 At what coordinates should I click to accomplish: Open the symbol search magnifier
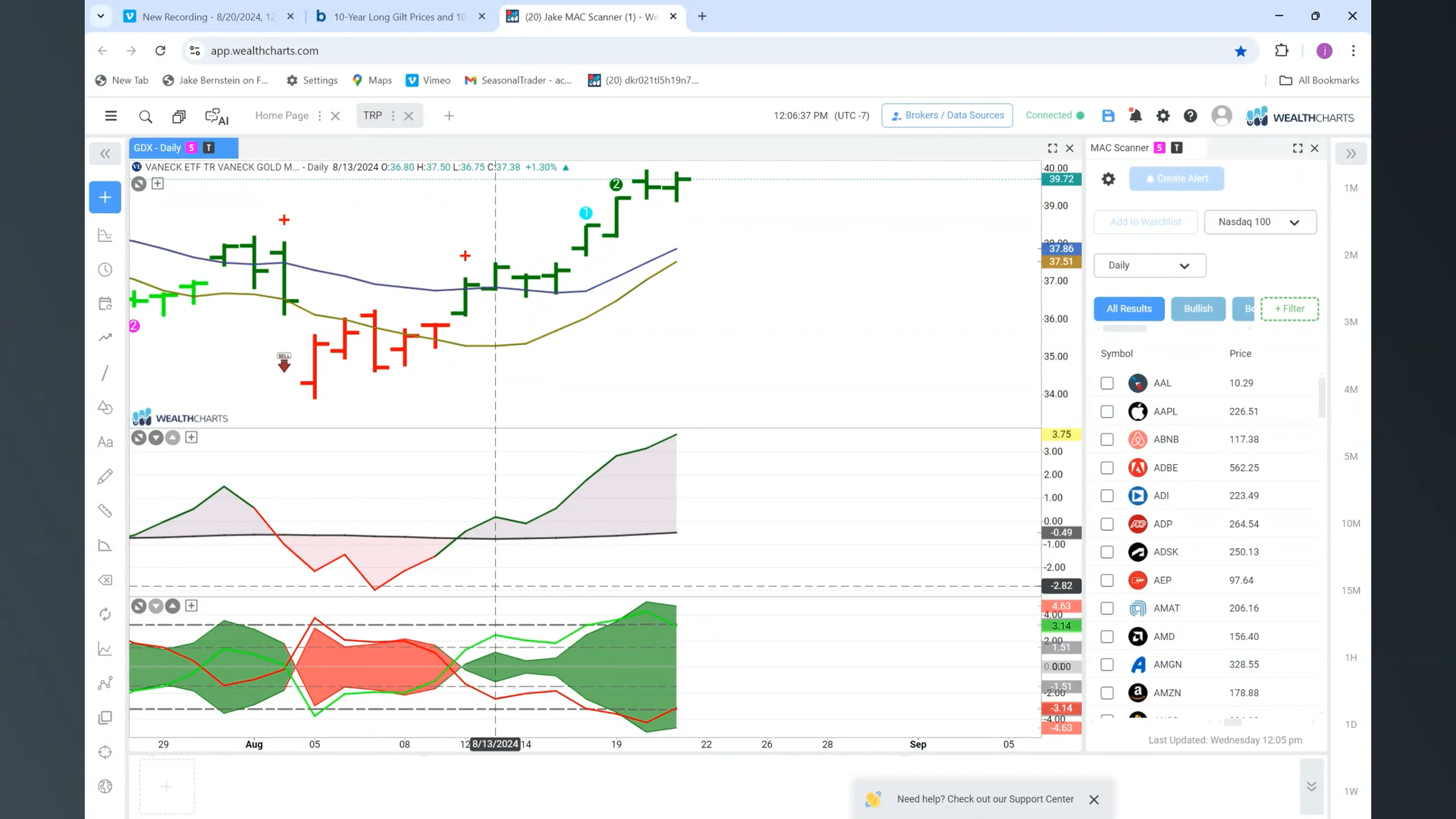coord(146,116)
